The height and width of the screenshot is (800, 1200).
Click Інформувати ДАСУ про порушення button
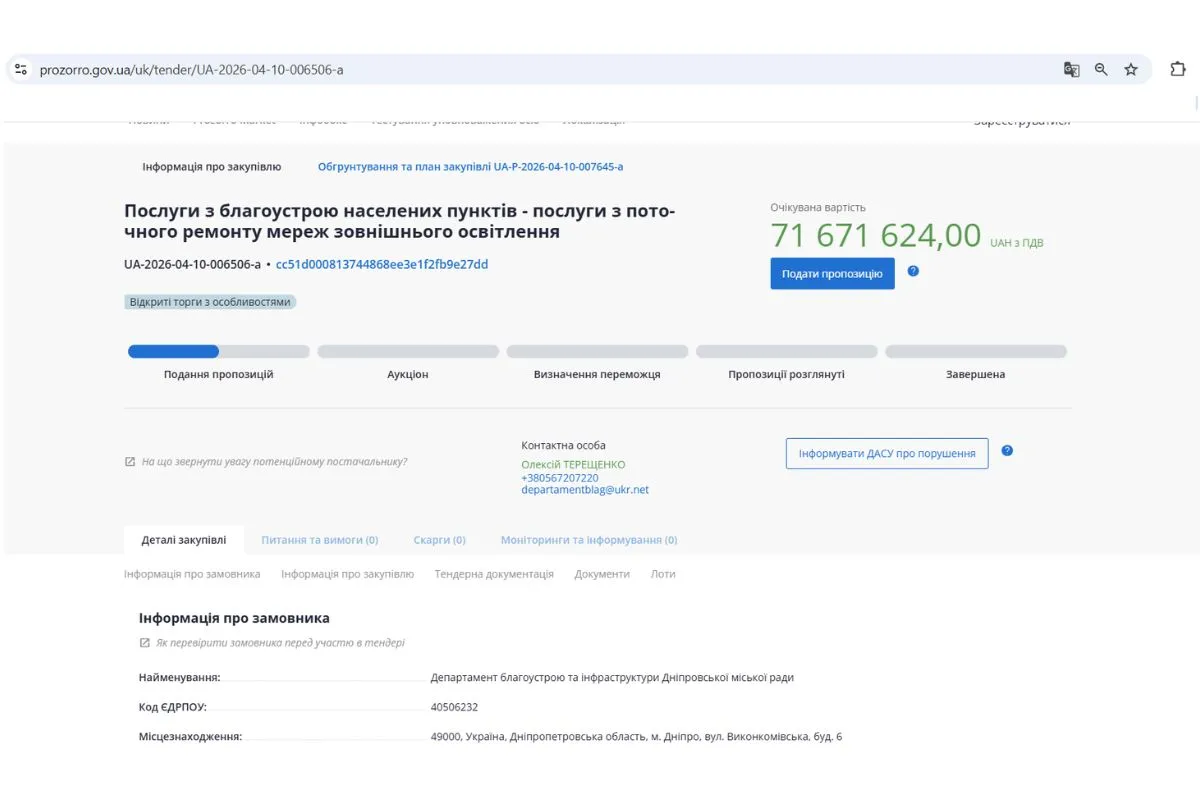(886, 453)
